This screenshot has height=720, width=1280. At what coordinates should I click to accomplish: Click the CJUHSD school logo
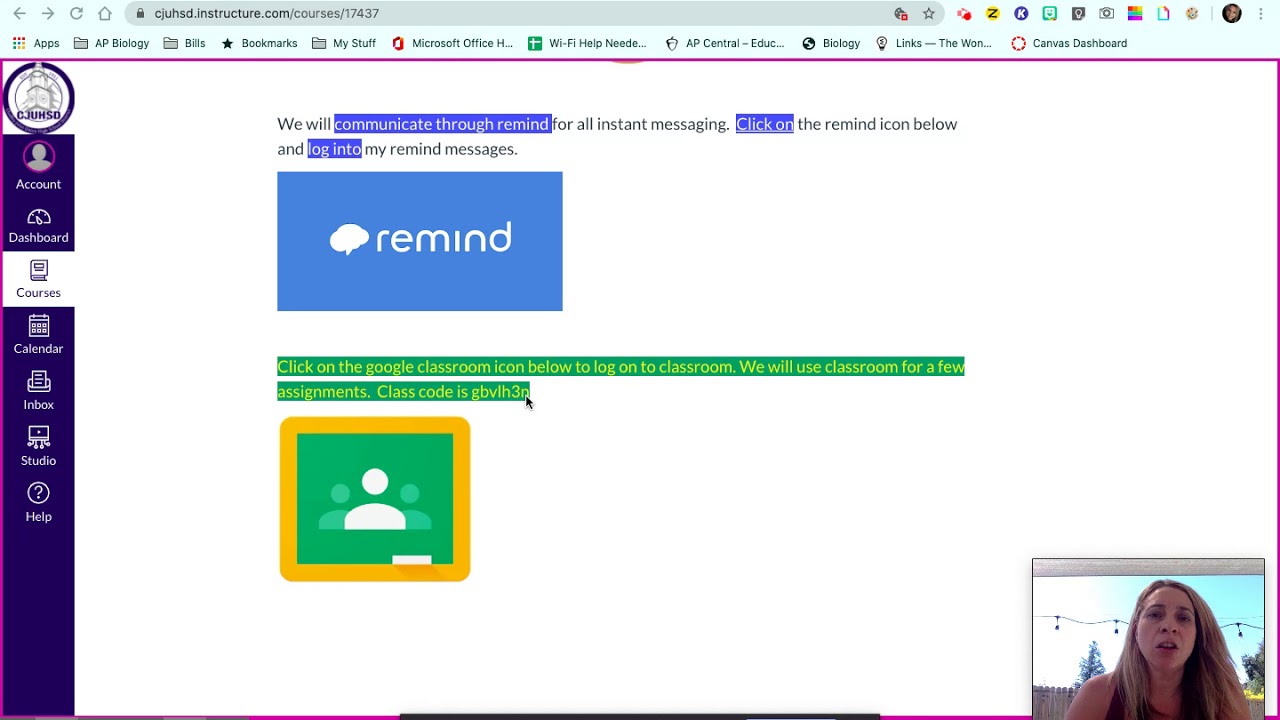pos(38,98)
